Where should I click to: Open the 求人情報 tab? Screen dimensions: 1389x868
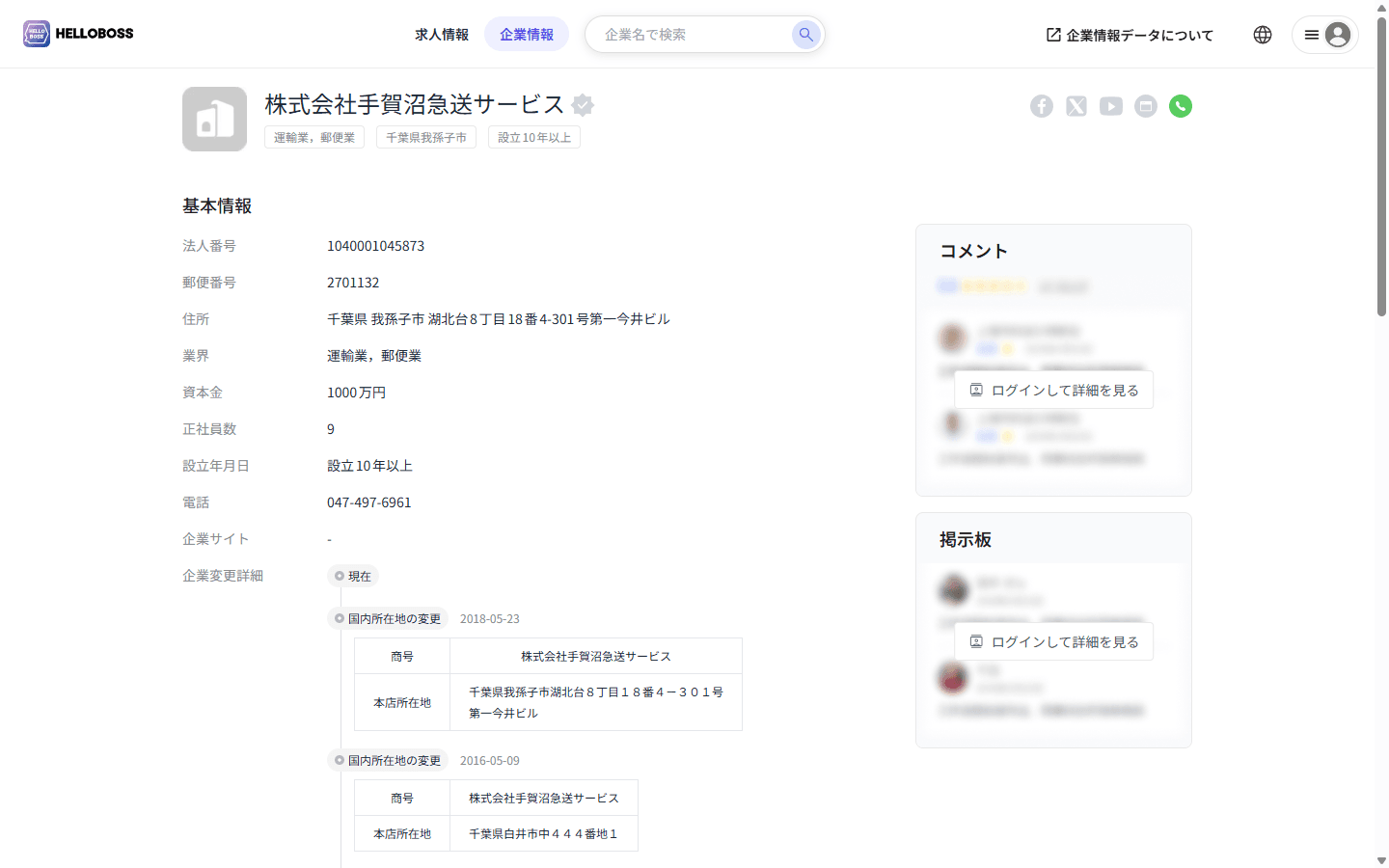(442, 35)
